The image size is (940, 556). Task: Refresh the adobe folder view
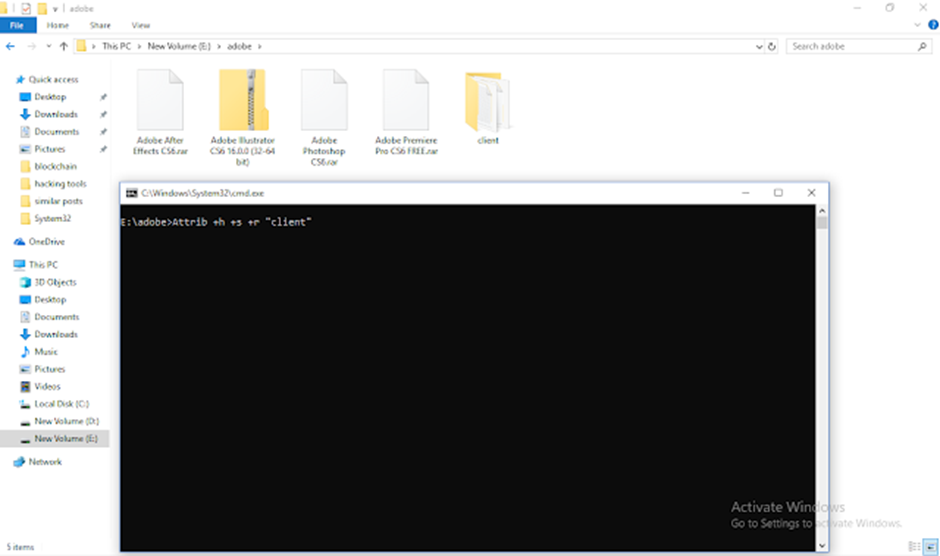772,46
